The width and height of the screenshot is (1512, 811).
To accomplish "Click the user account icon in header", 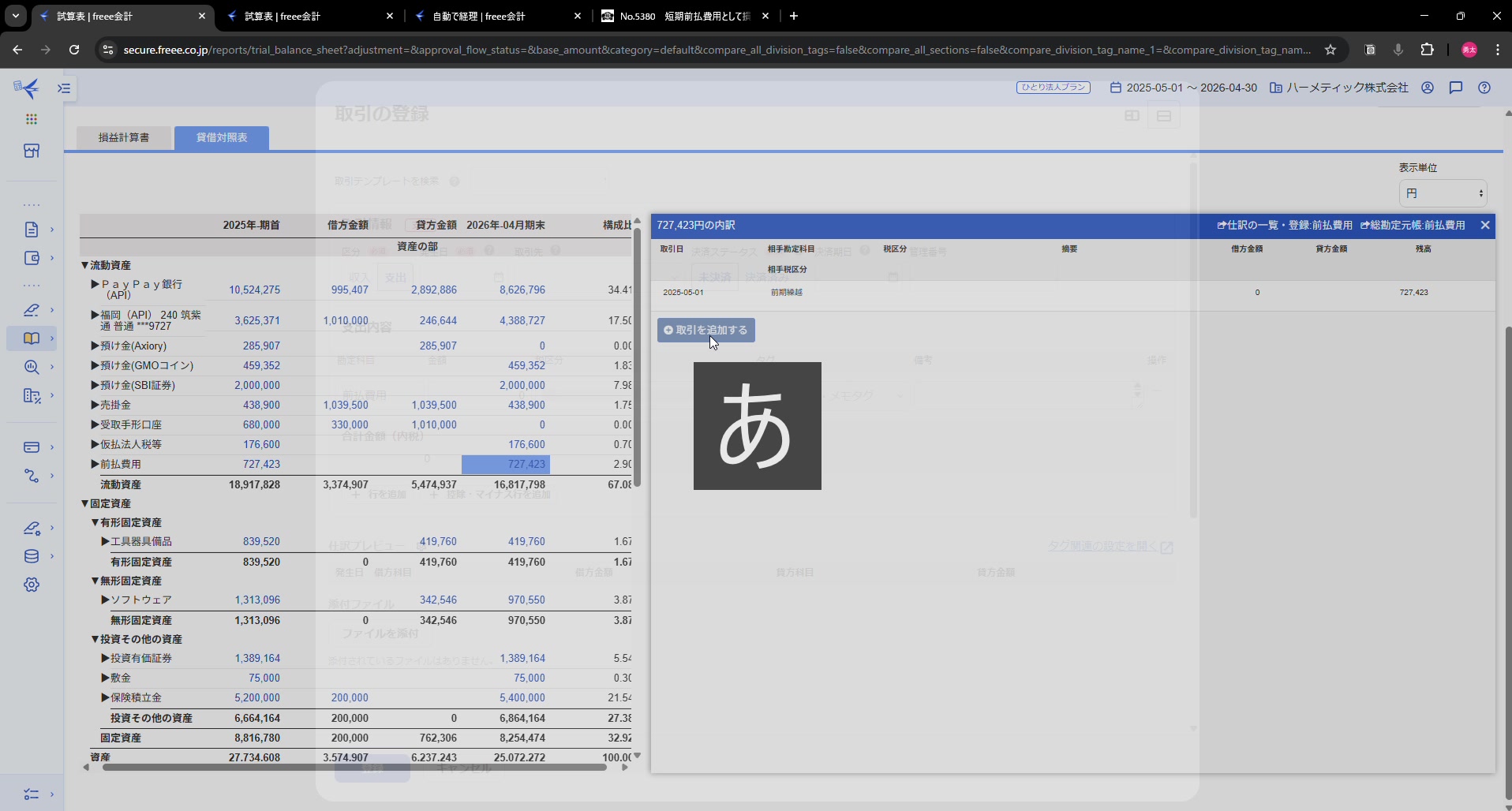I will tap(1428, 88).
